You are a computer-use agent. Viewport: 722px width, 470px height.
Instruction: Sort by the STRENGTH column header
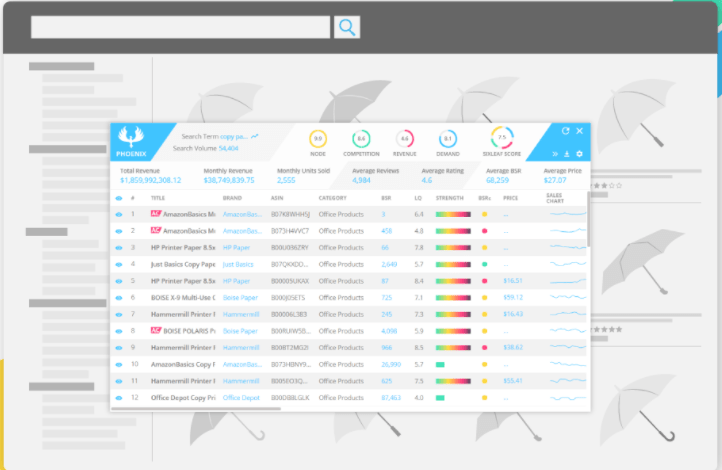click(x=449, y=198)
